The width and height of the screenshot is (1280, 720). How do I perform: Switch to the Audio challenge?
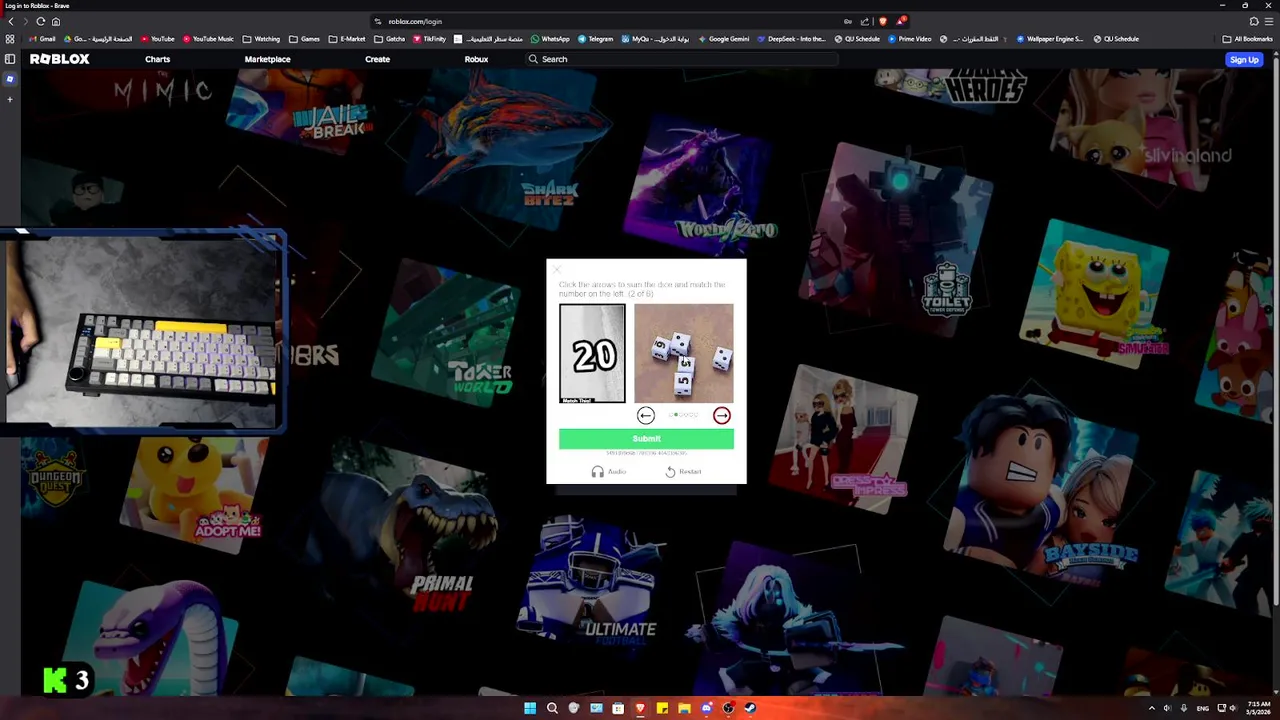click(x=609, y=472)
